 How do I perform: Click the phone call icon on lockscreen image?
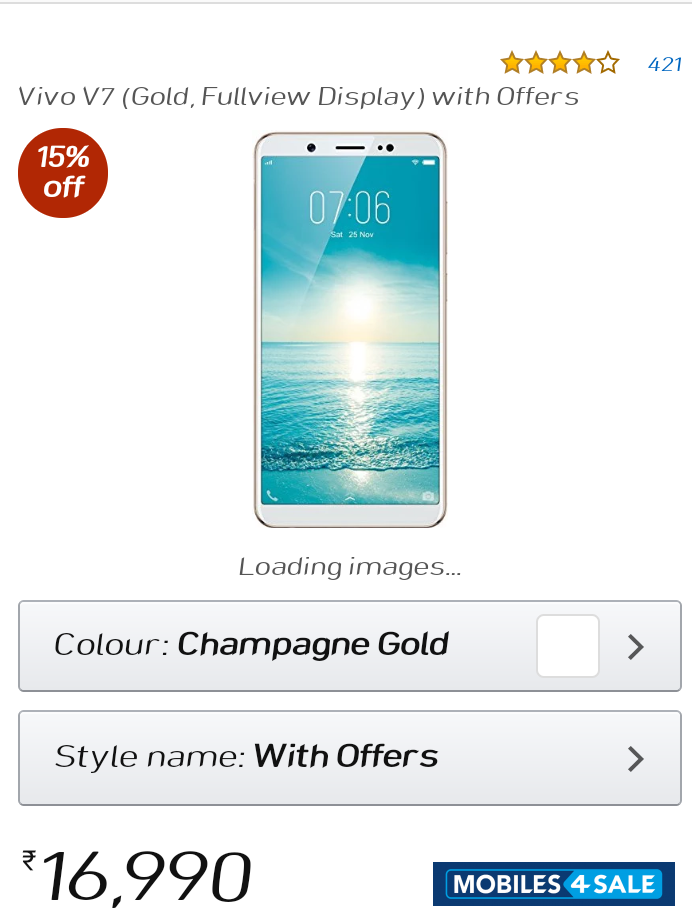pos(272,496)
